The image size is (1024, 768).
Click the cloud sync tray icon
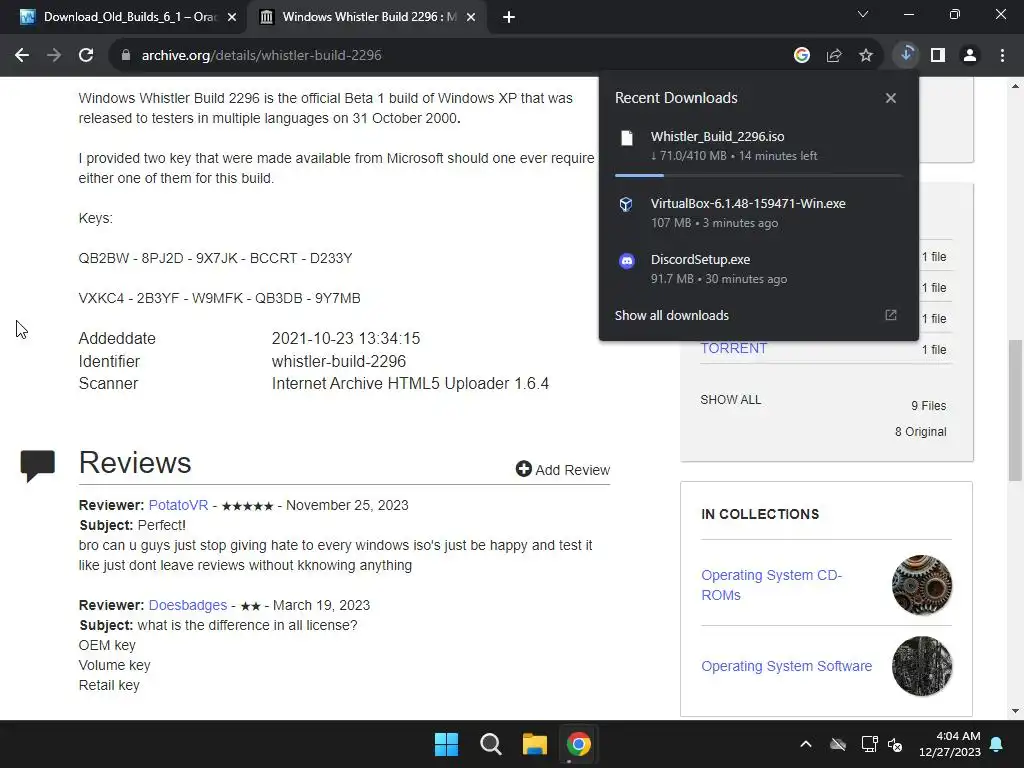[838, 744]
